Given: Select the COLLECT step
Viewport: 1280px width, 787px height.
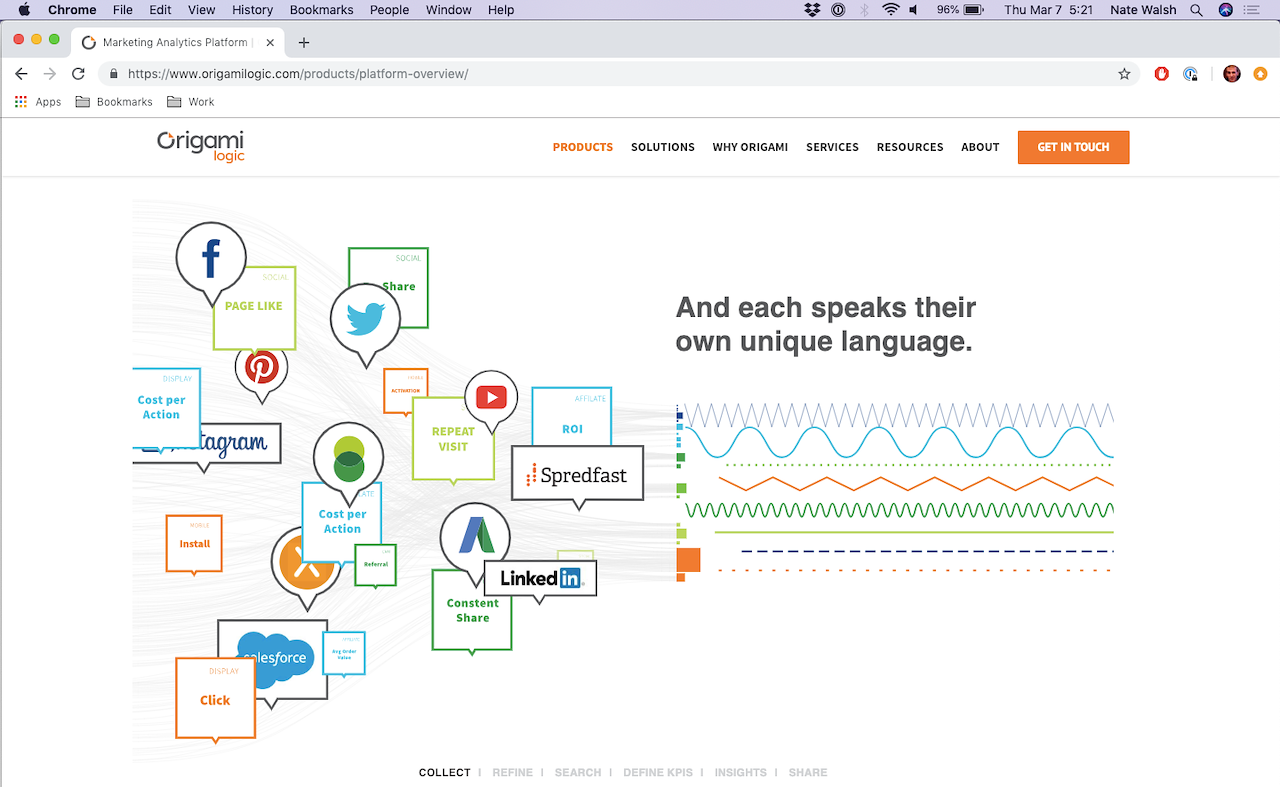Looking at the screenshot, I should [444, 773].
